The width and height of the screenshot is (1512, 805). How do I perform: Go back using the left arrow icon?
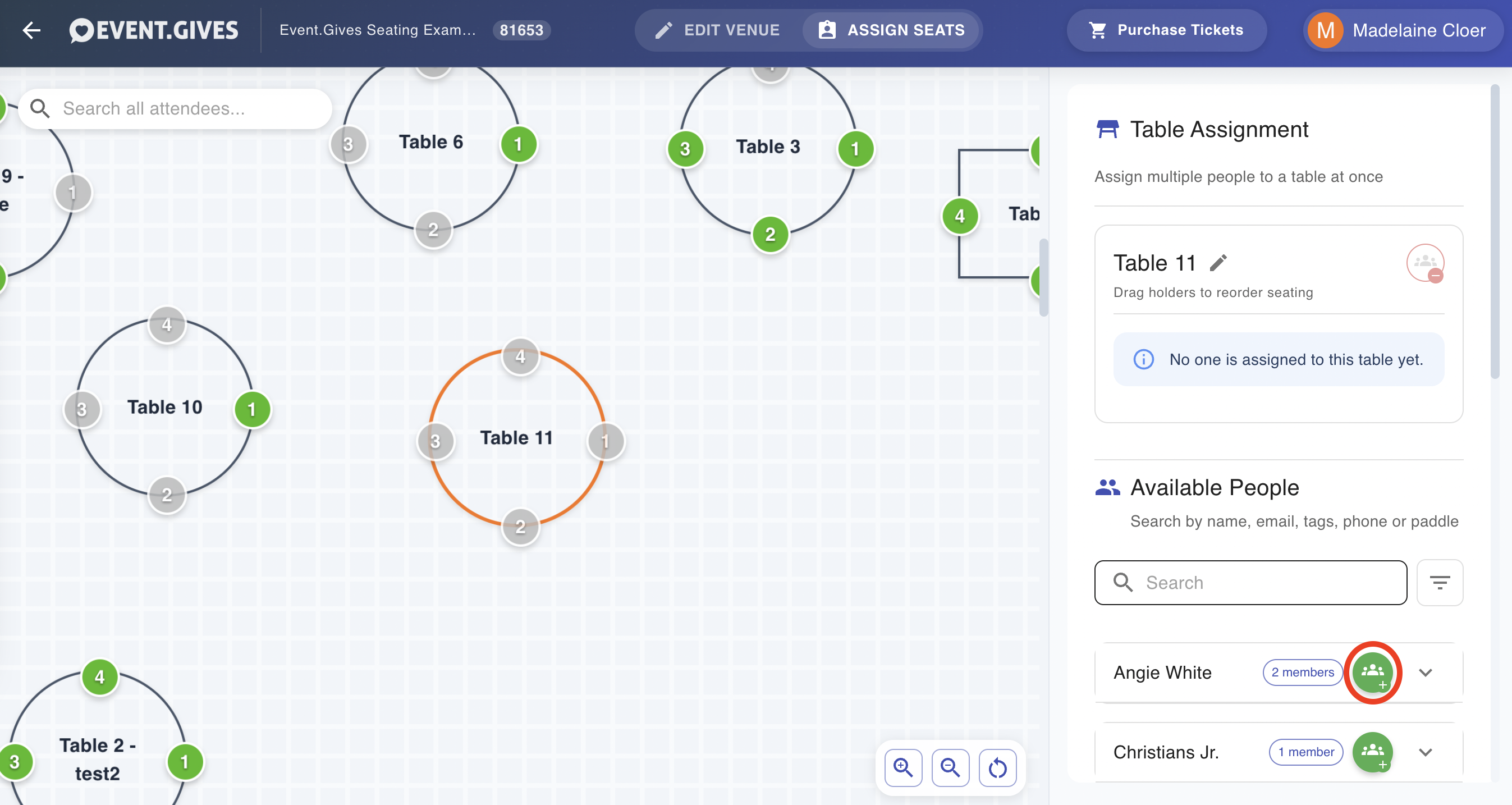31,30
